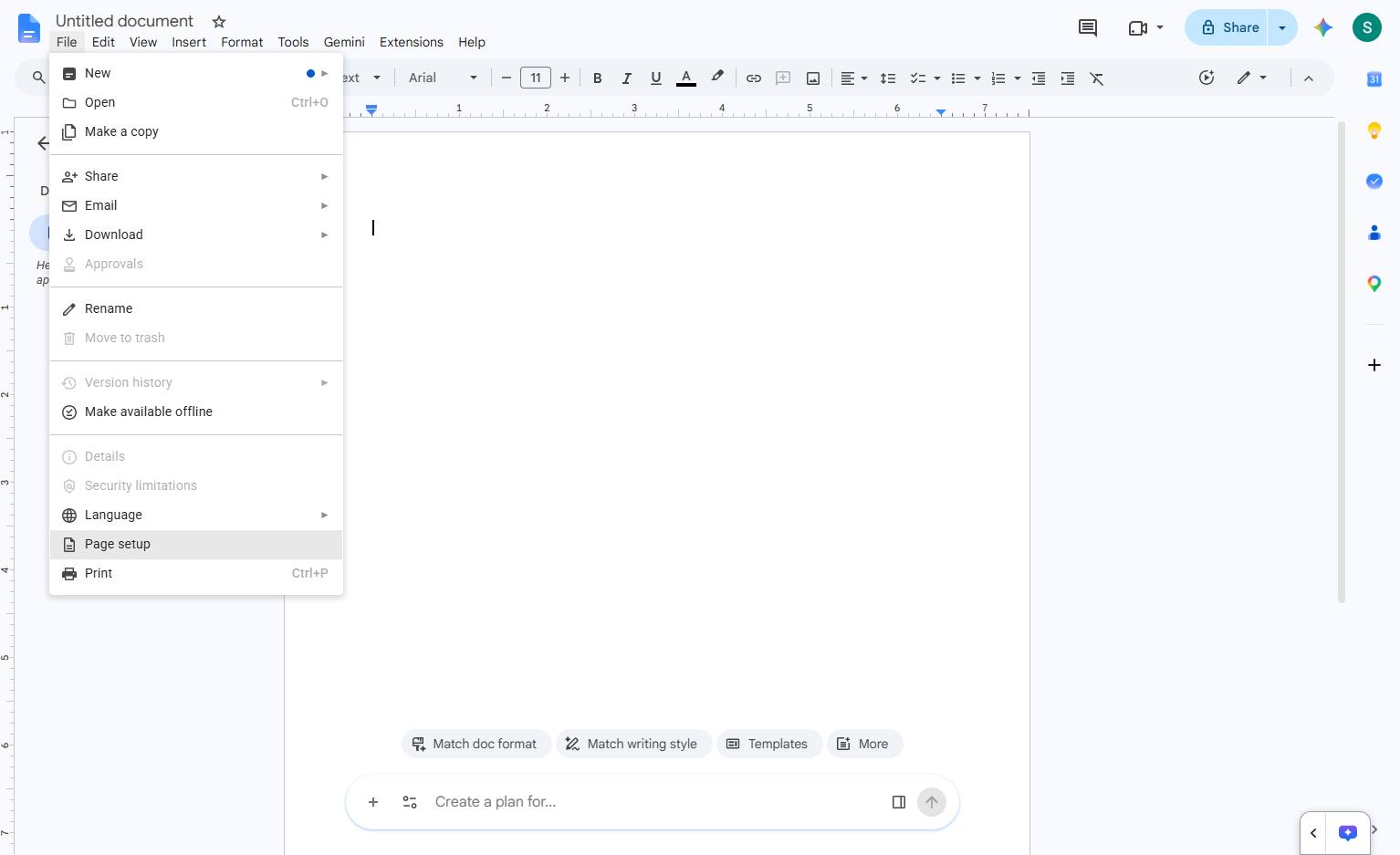This screenshot has height=855, width=1400.
Task: Click the Italic formatting icon
Action: 626,78
